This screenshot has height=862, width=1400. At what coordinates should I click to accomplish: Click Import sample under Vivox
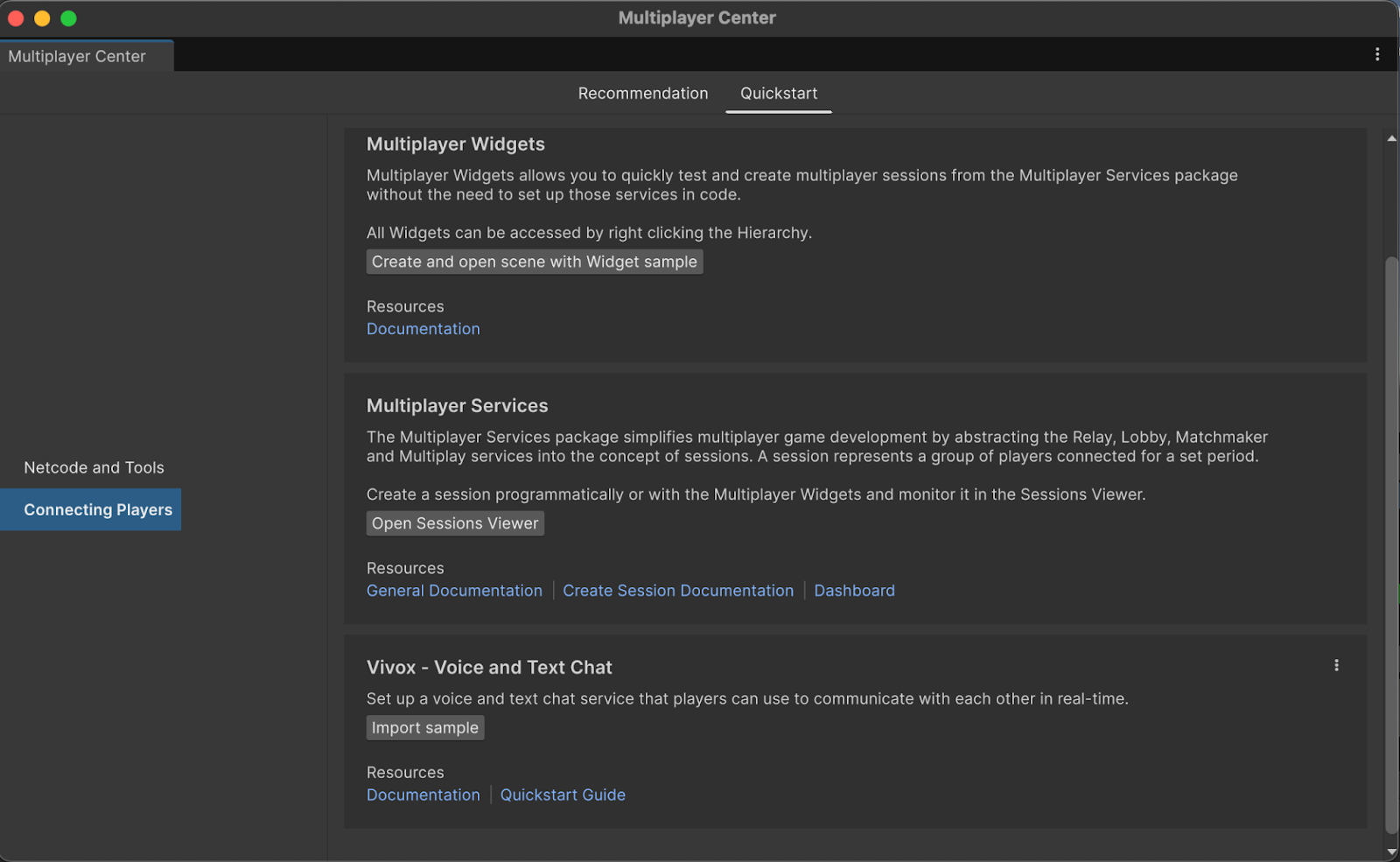pos(425,728)
